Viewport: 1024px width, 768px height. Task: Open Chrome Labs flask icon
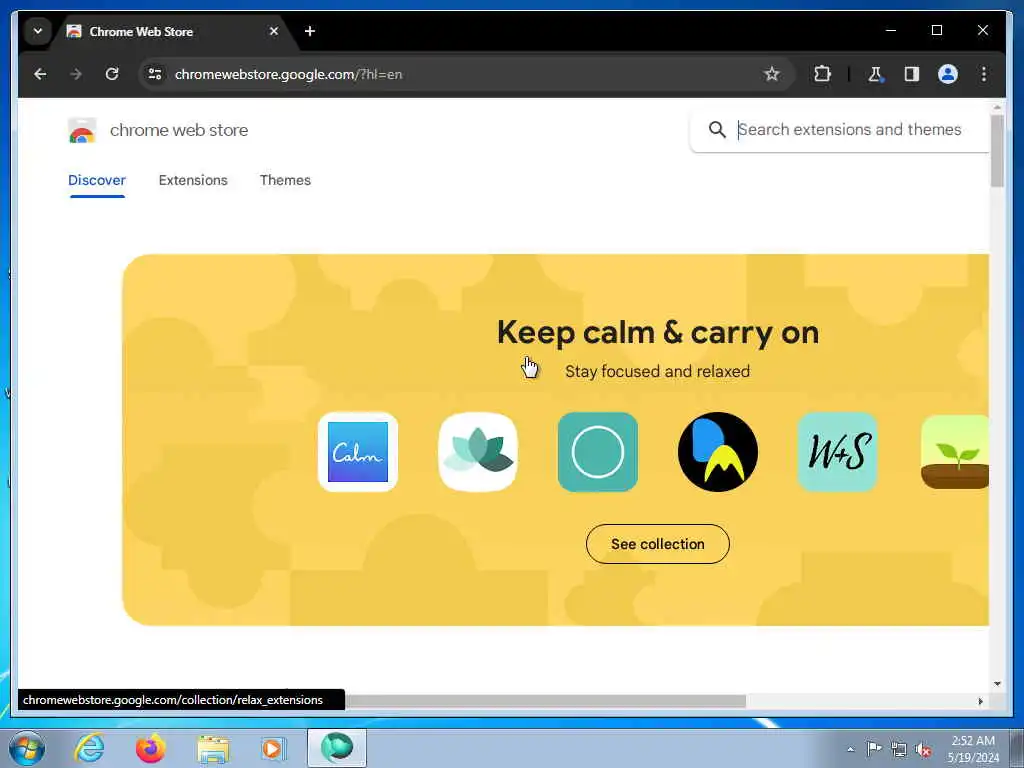(875, 74)
